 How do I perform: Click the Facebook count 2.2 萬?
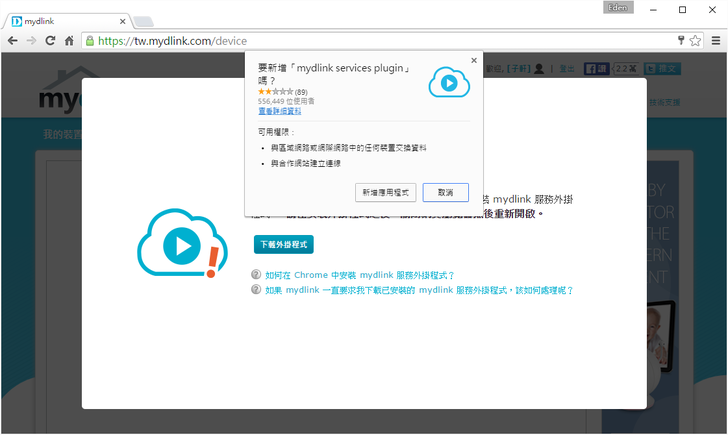point(626,69)
